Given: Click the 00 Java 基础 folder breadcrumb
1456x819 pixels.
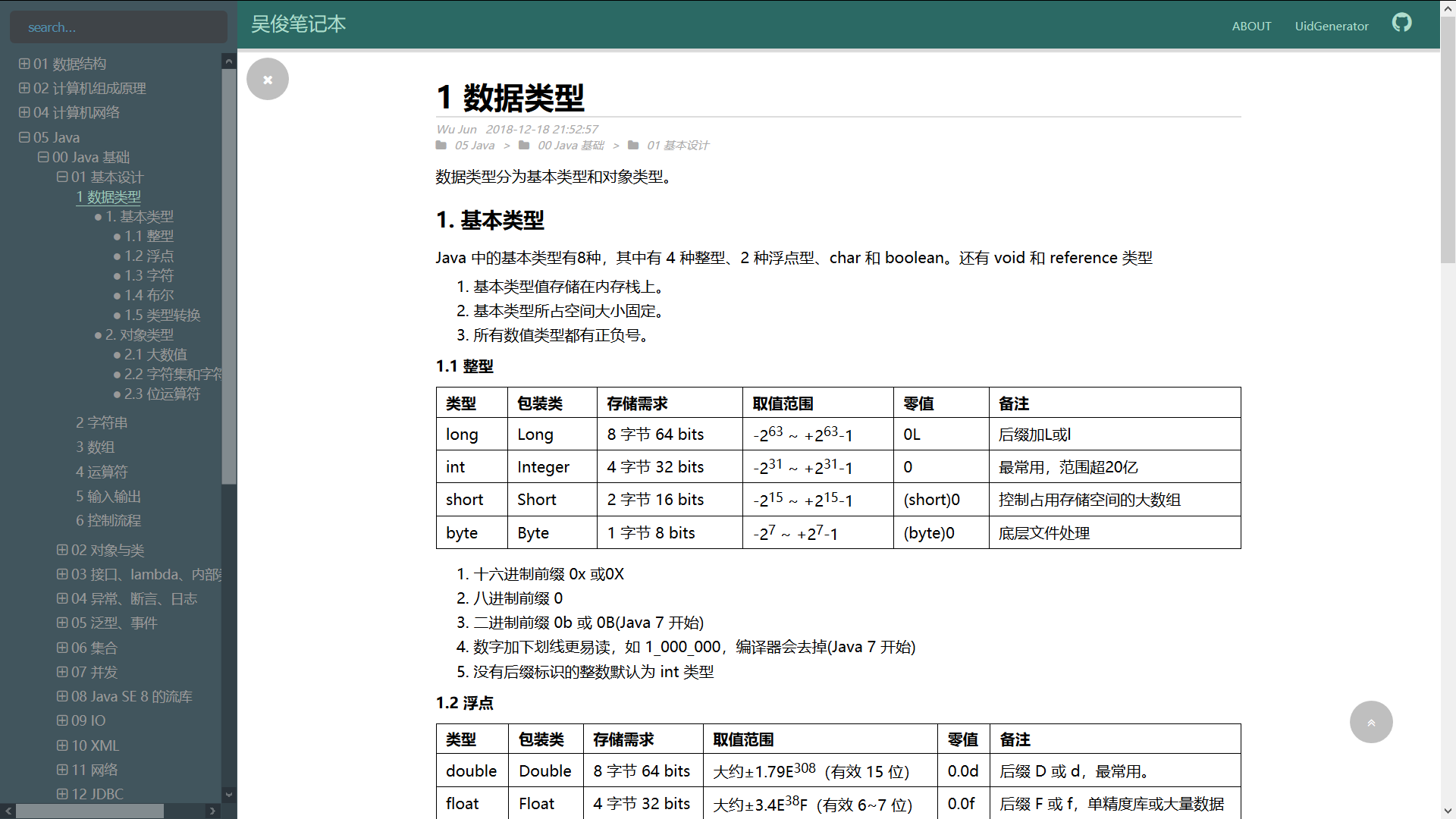Looking at the screenshot, I should pyautogui.click(x=570, y=146).
